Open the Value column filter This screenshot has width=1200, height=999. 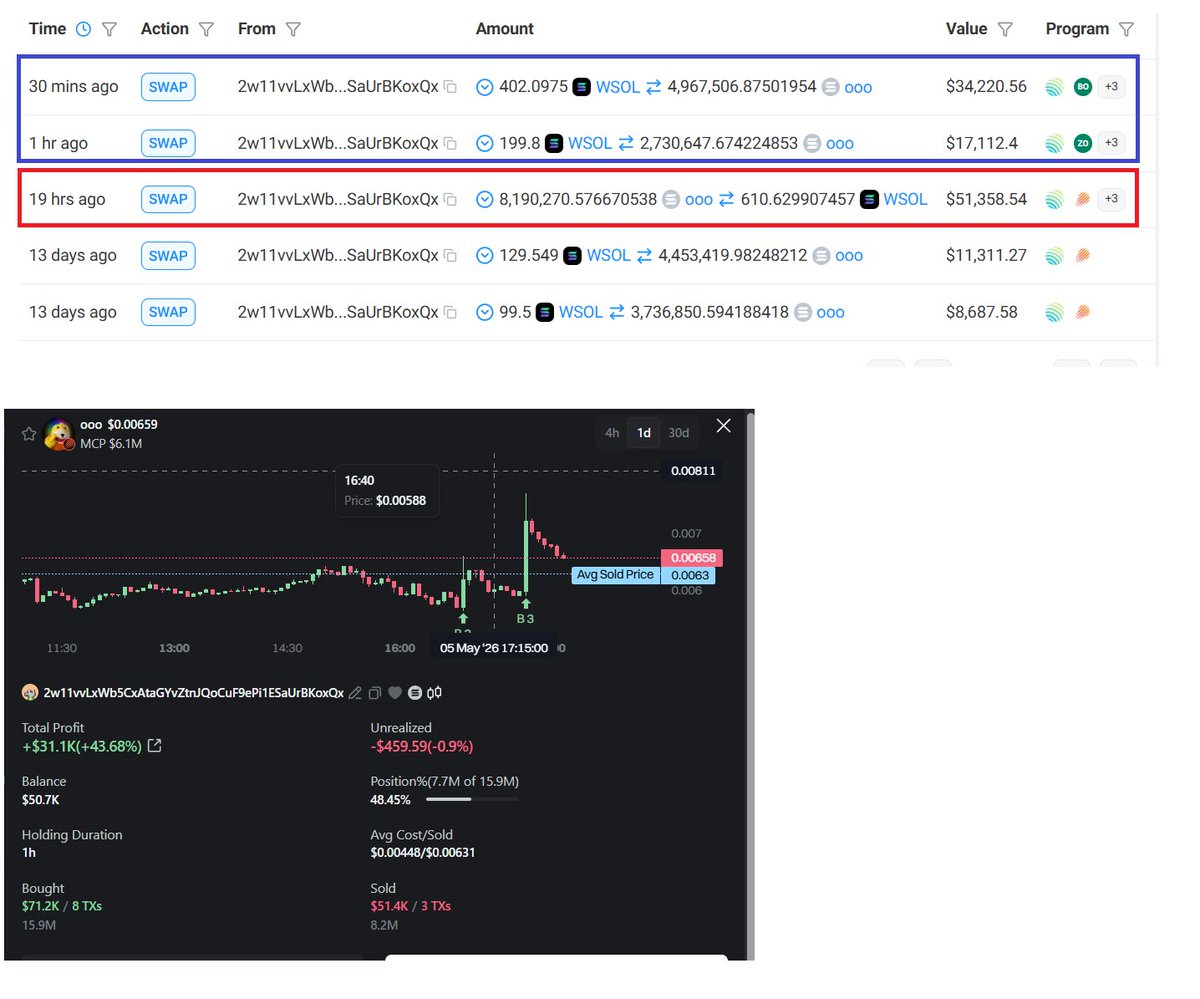[x=1006, y=29]
